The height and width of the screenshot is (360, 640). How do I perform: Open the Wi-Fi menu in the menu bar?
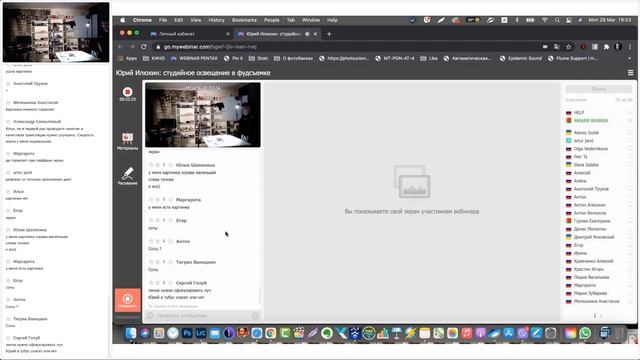[544, 20]
